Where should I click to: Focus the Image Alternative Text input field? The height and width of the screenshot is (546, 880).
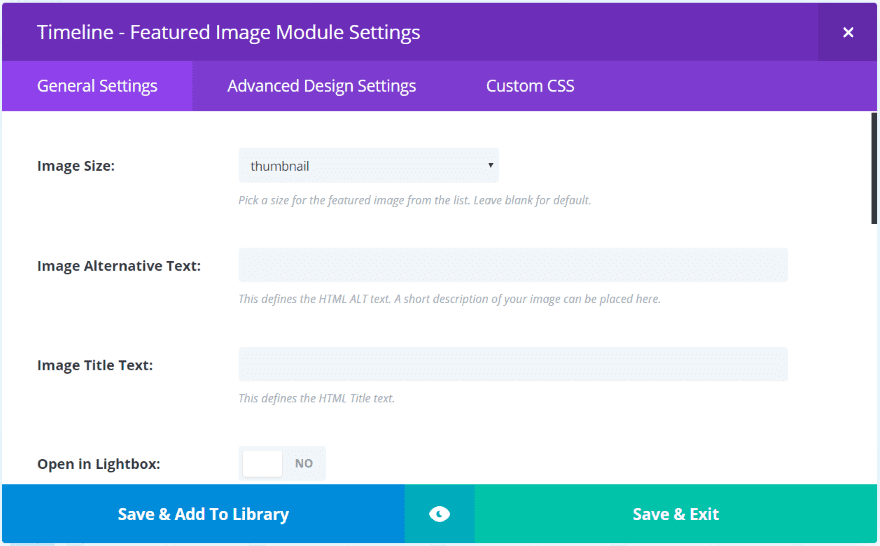[x=513, y=265]
